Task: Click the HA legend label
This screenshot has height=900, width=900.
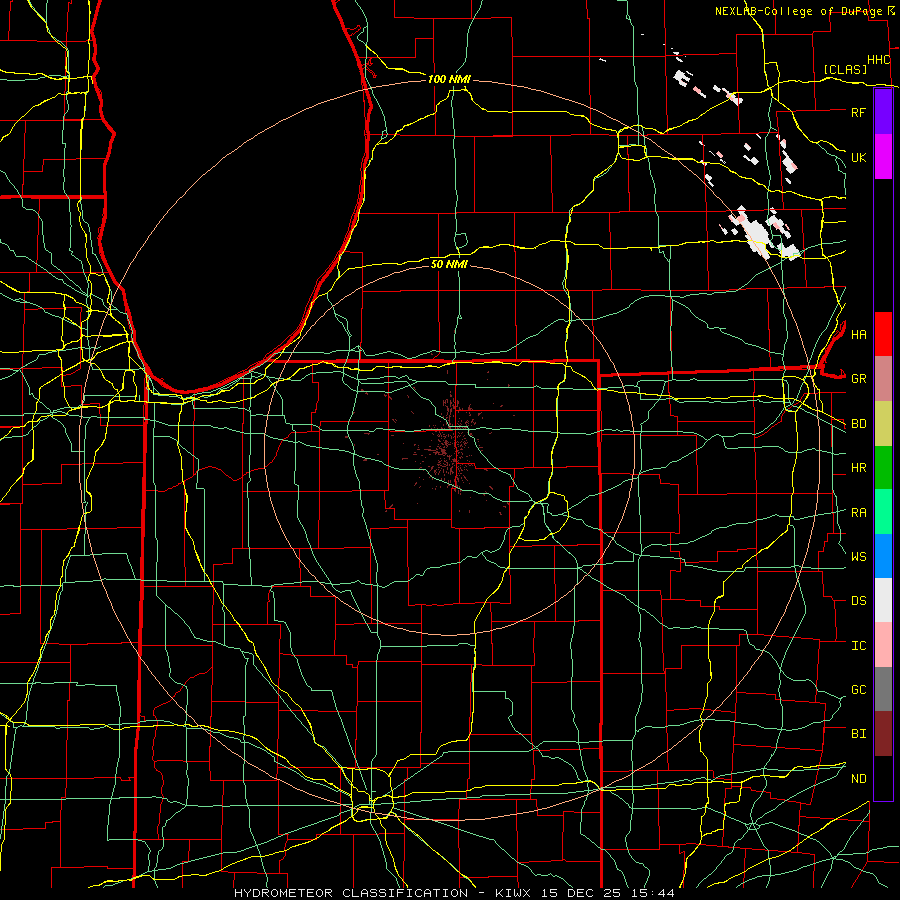Action: pos(859,334)
